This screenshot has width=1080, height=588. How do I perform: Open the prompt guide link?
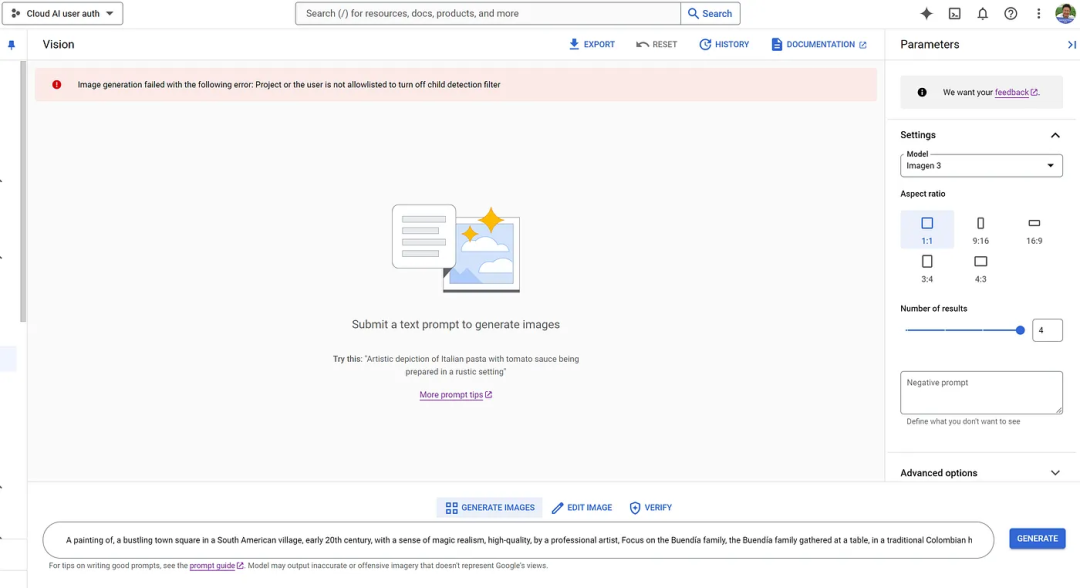(x=216, y=566)
